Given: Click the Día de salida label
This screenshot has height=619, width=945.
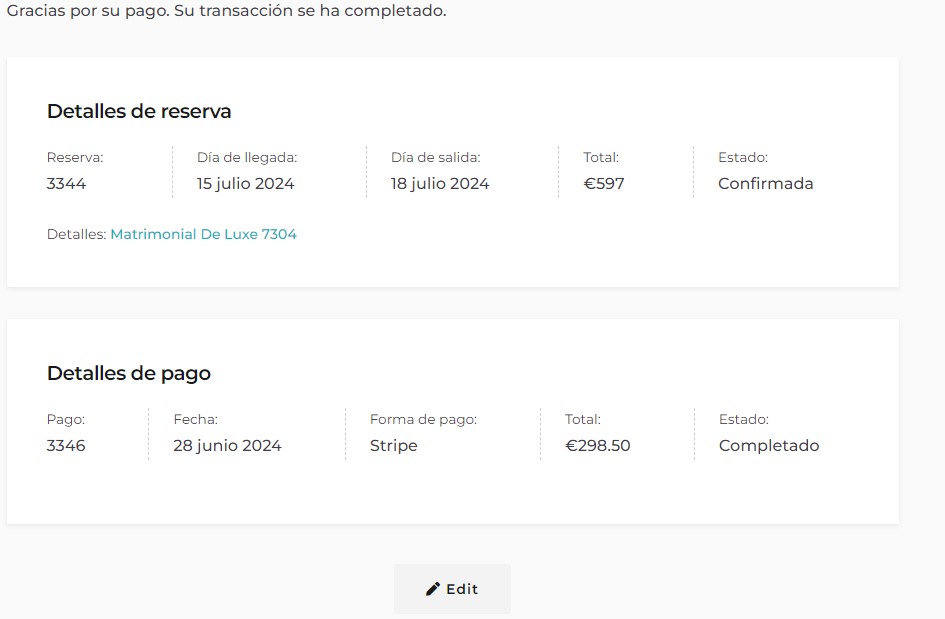Looking at the screenshot, I should [x=436, y=158].
